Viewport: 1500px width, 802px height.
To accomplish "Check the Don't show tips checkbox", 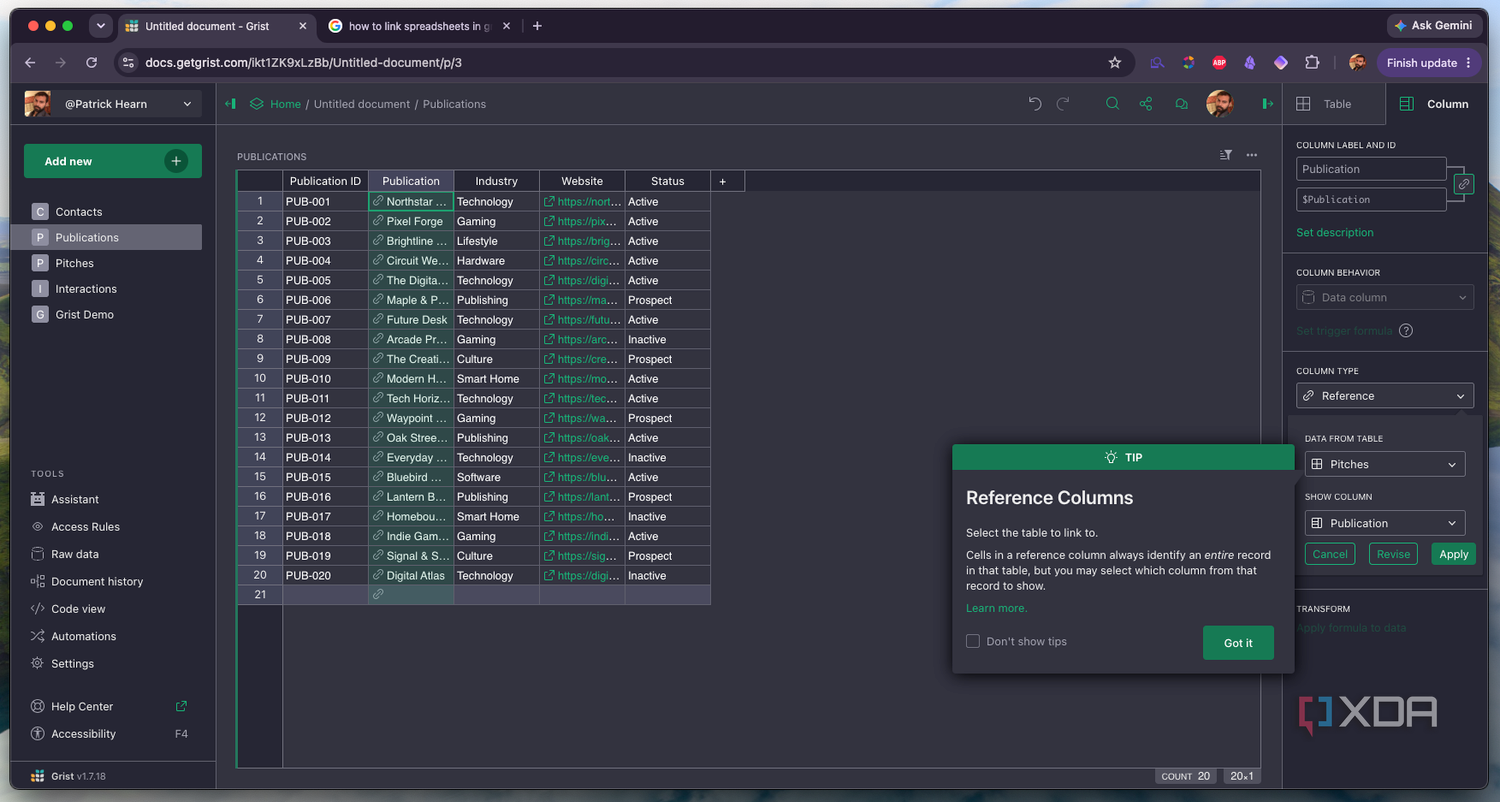I will coord(973,641).
